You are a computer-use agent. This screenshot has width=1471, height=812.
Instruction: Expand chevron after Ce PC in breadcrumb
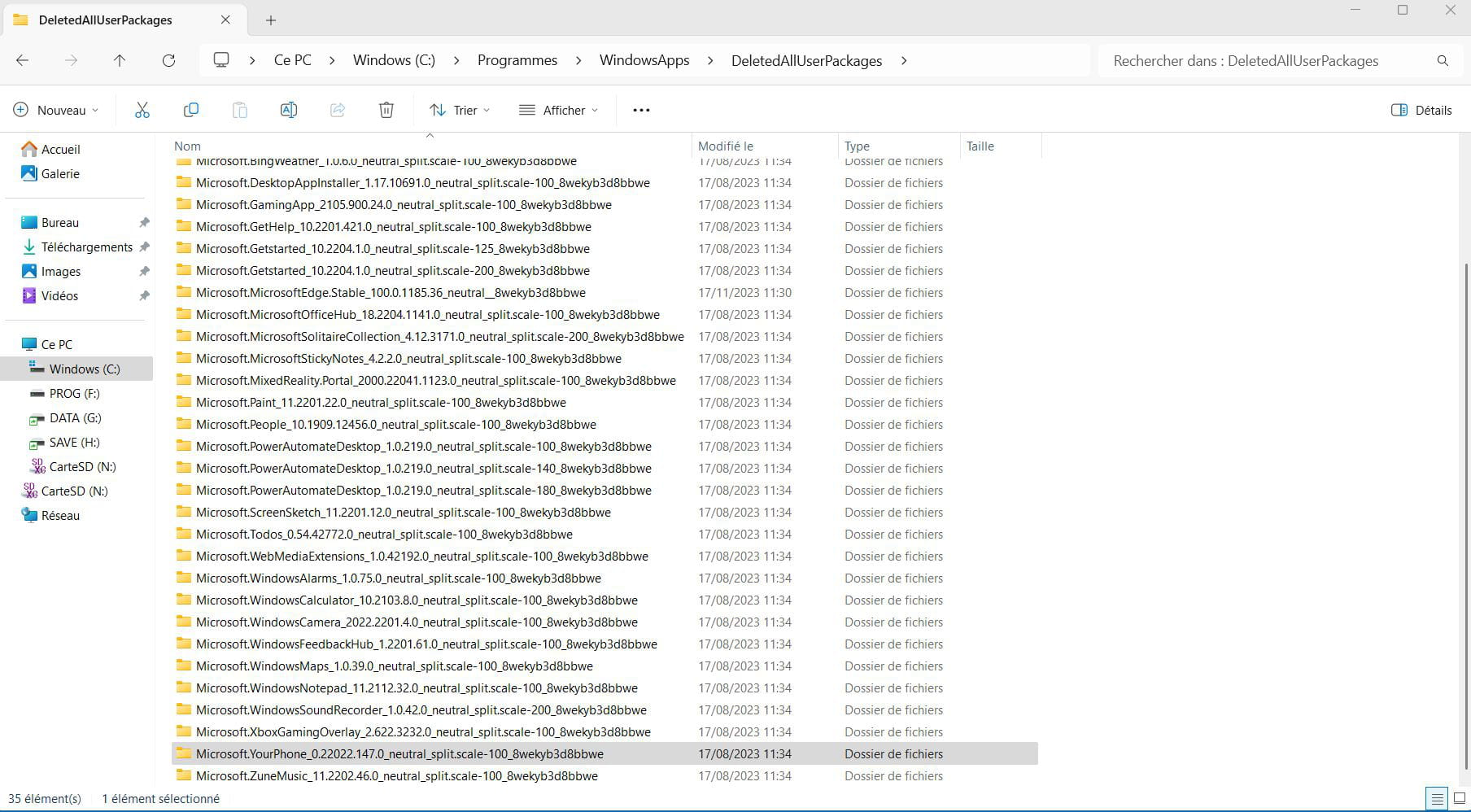click(332, 60)
